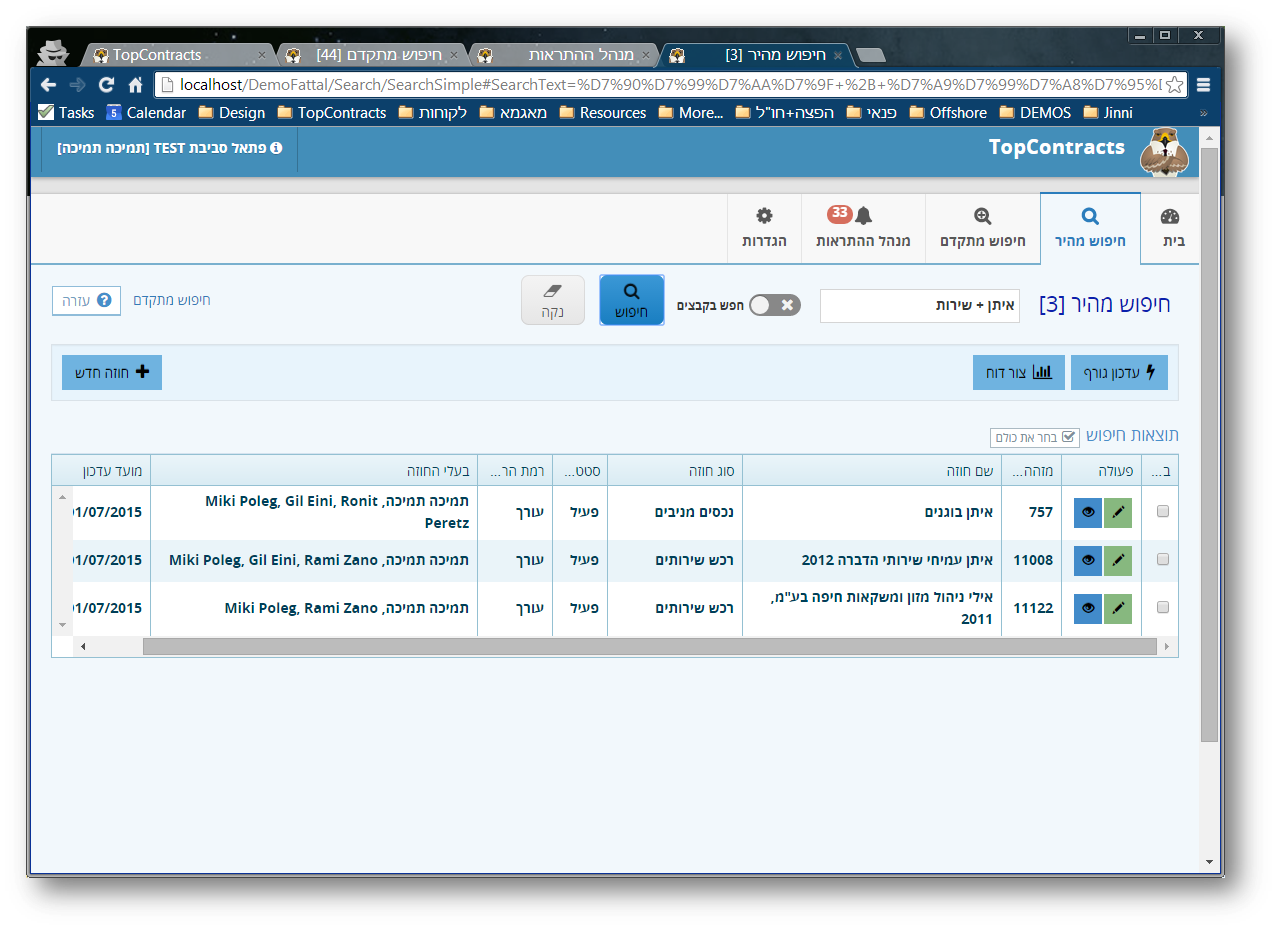Screen dimensions: 1277x930
Task: Sort by the 'בעלי החוזה' column header
Action: pyautogui.click(x=314, y=470)
